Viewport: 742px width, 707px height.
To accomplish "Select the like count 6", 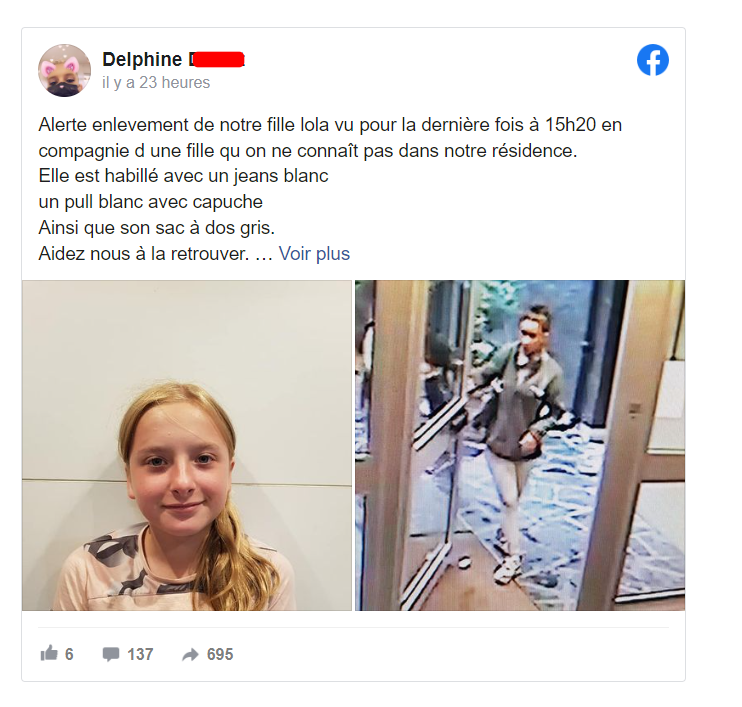I will tap(69, 654).
